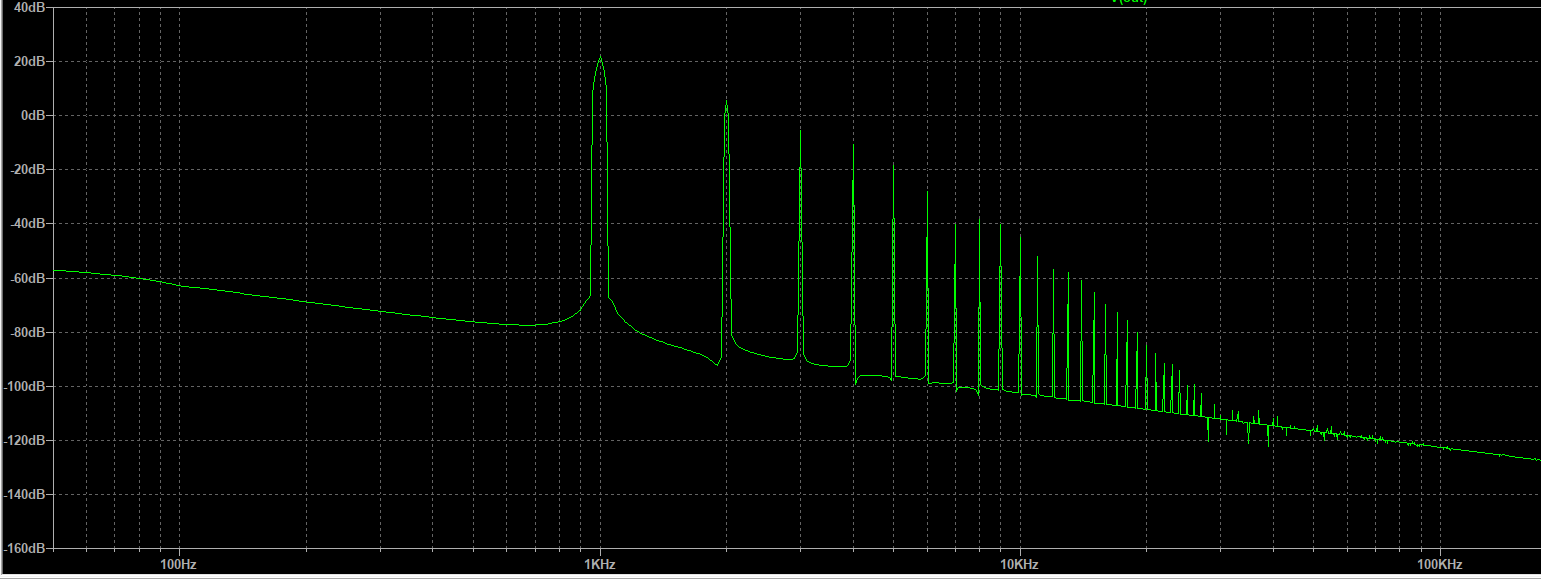Click the -20dB vertical axis label
The height and width of the screenshot is (579, 1541).
(x=26, y=170)
